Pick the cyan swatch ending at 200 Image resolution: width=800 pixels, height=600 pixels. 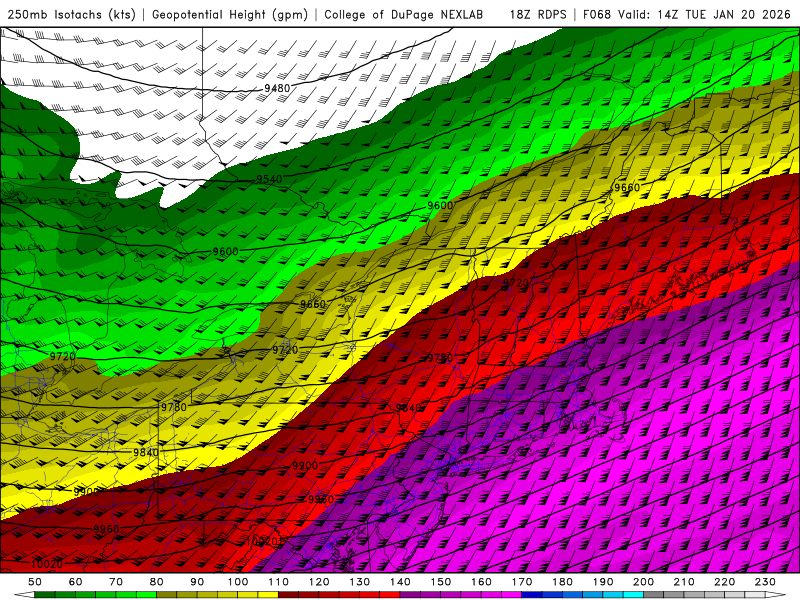pyautogui.click(x=633, y=595)
